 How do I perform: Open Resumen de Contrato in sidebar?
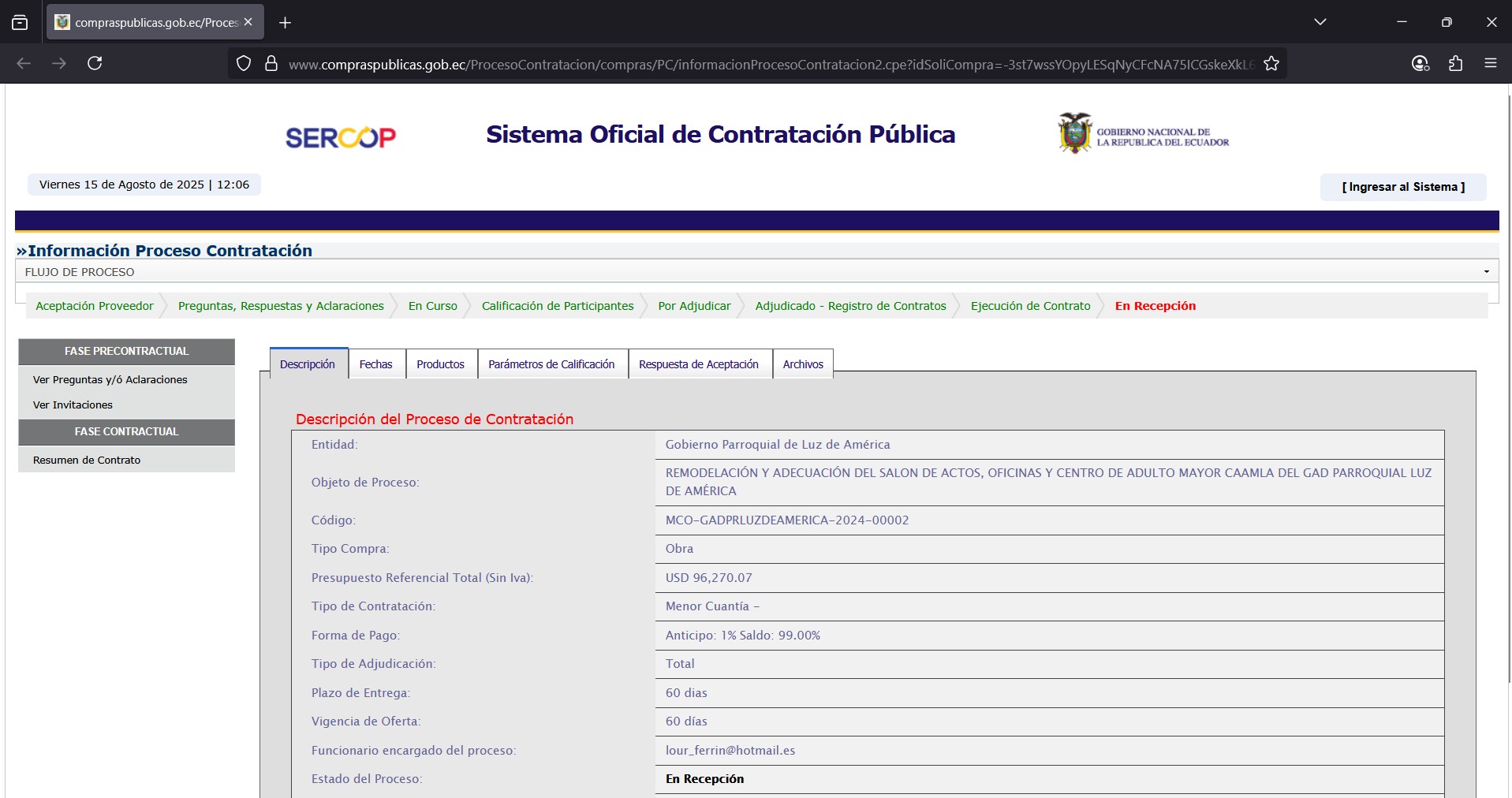[87, 460]
